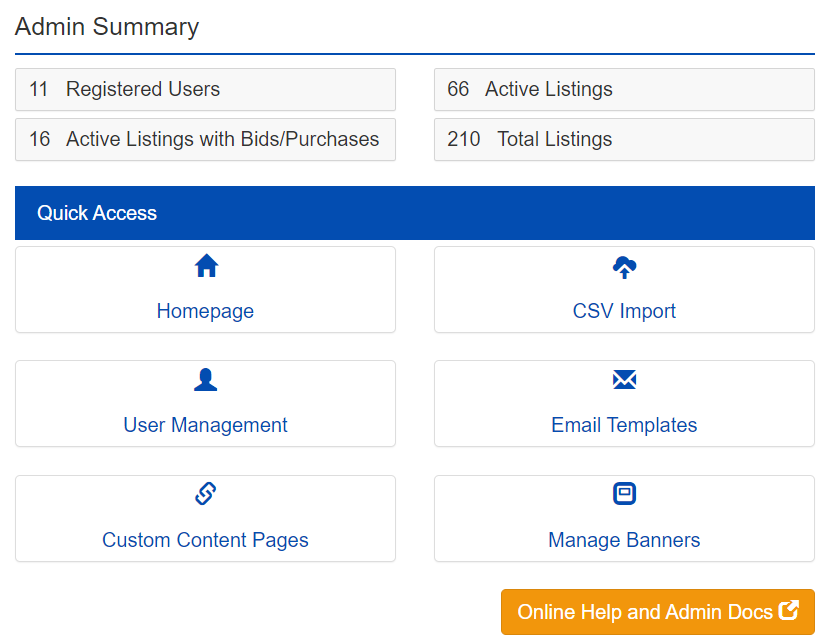Click the Quick Access header bar

pos(415,213)
